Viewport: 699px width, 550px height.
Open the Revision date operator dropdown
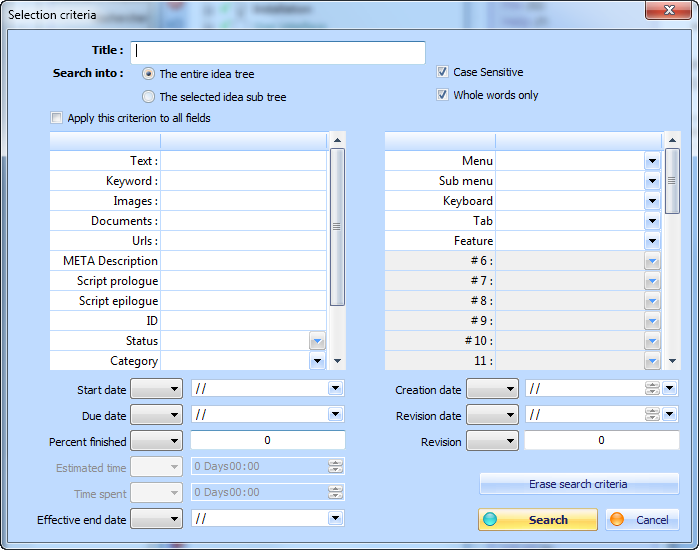point(492,415)
